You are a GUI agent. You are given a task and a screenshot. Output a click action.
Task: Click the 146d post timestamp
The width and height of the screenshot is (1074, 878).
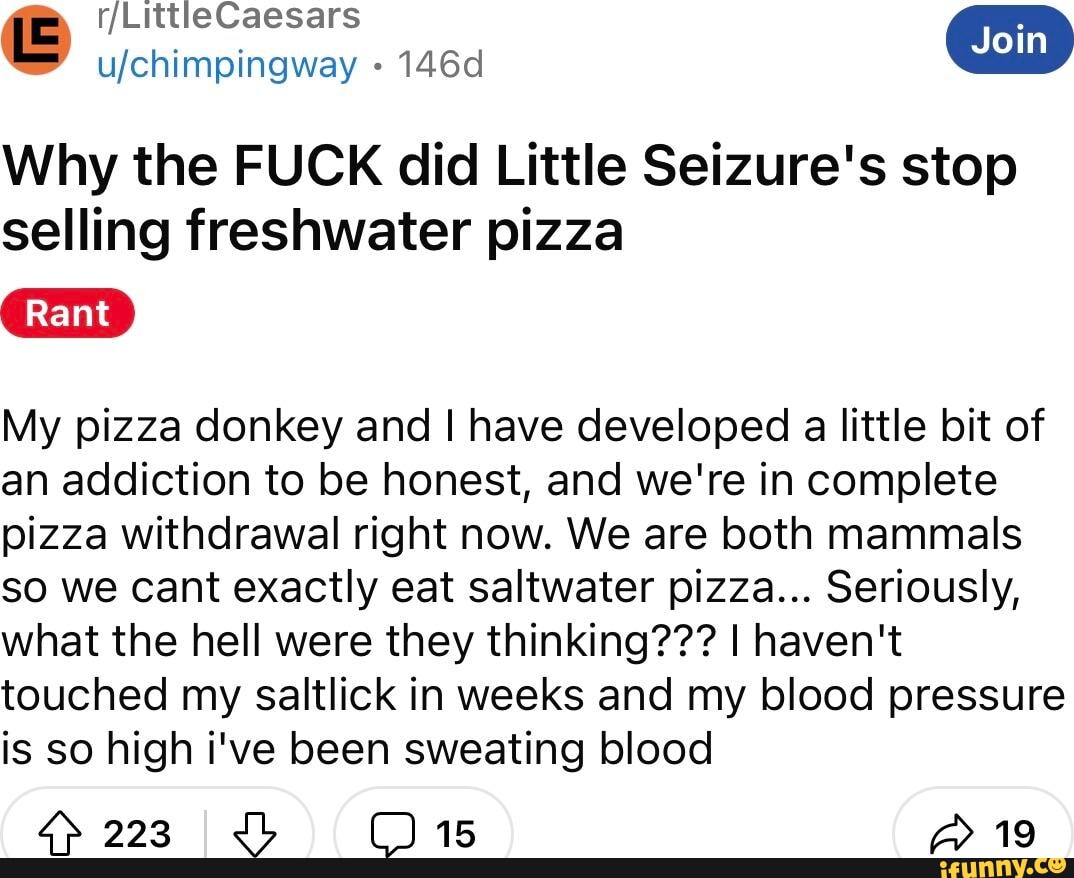(x=442, y=64)
